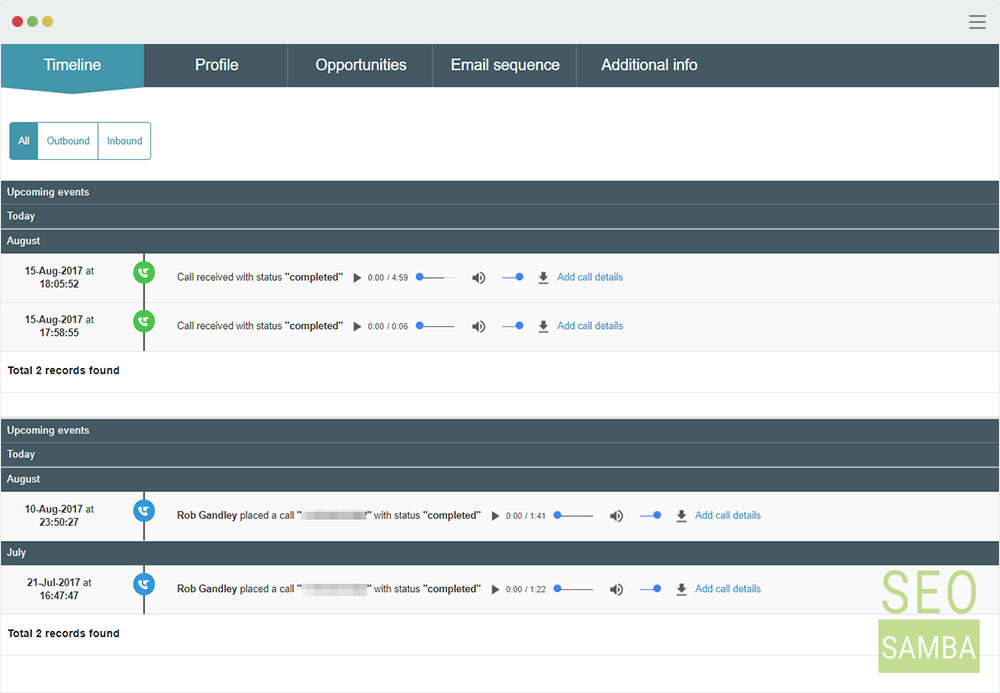Click the green inbound call icon at 17:58:55
1000x693 pixels.
click(x=144, y=321)
